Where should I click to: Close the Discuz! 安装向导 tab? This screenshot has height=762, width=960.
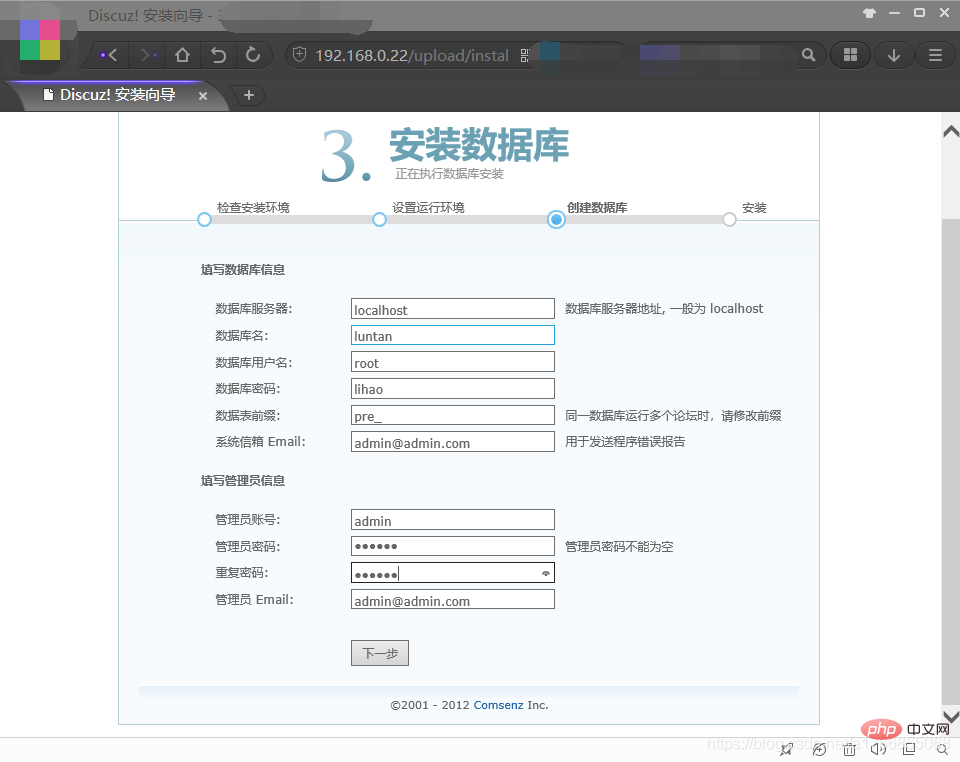(203, 95)
